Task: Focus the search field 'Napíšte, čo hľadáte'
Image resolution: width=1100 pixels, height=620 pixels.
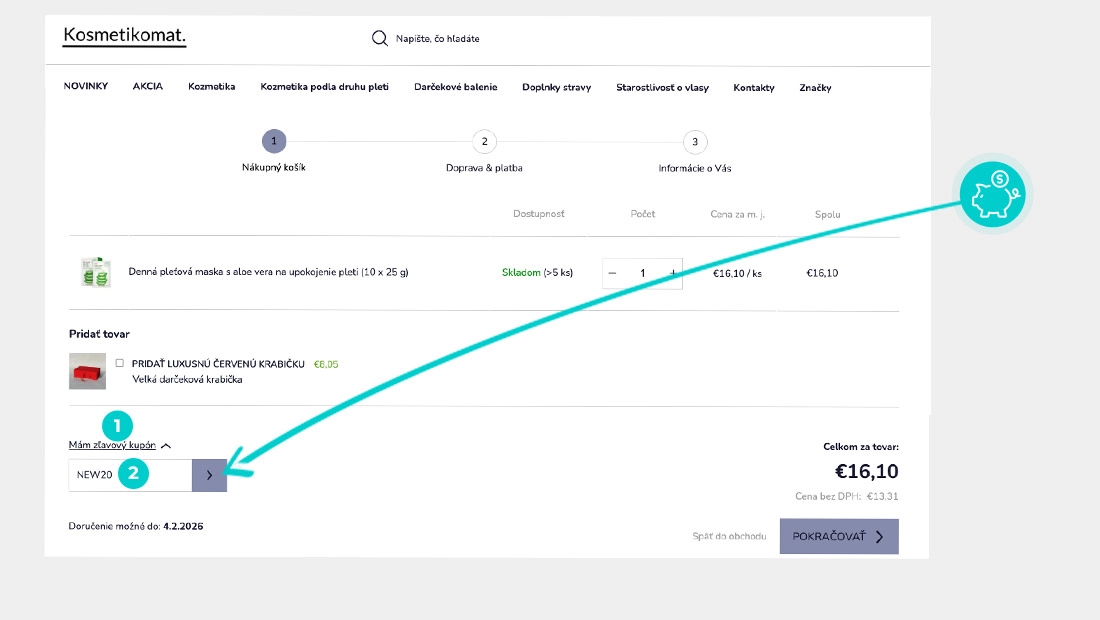Action: (437, 39)
